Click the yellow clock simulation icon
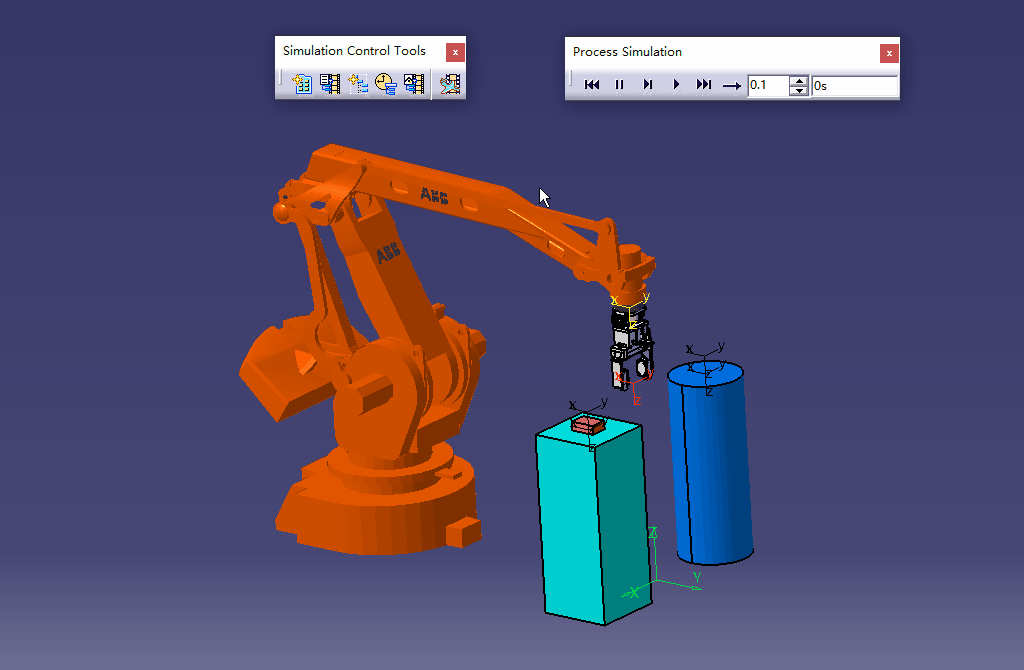Viewport: 1024px width, 670px height. pyautogui.click(x=386, y=84)
